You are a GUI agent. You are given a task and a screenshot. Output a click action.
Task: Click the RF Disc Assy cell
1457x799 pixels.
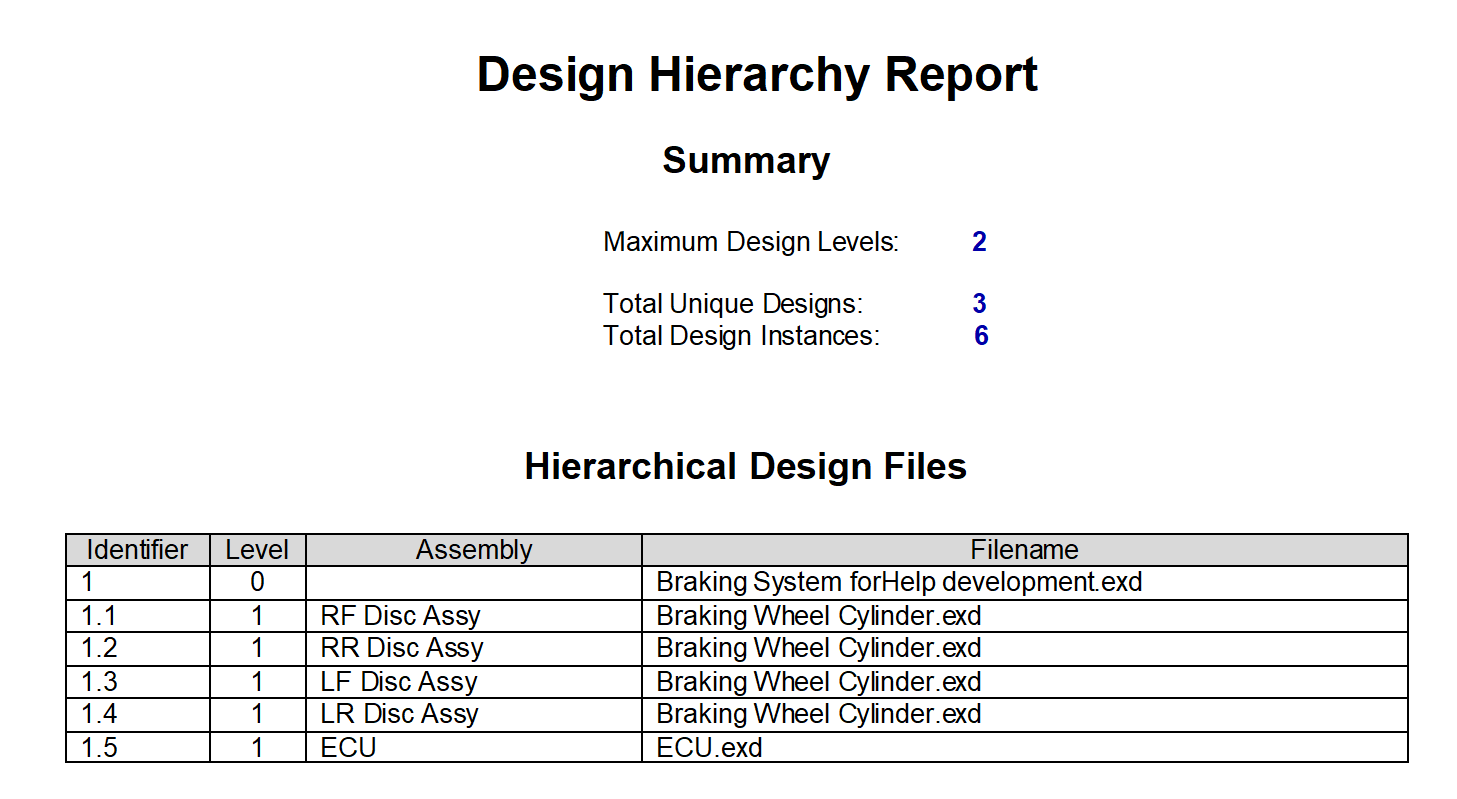[474, 616]
